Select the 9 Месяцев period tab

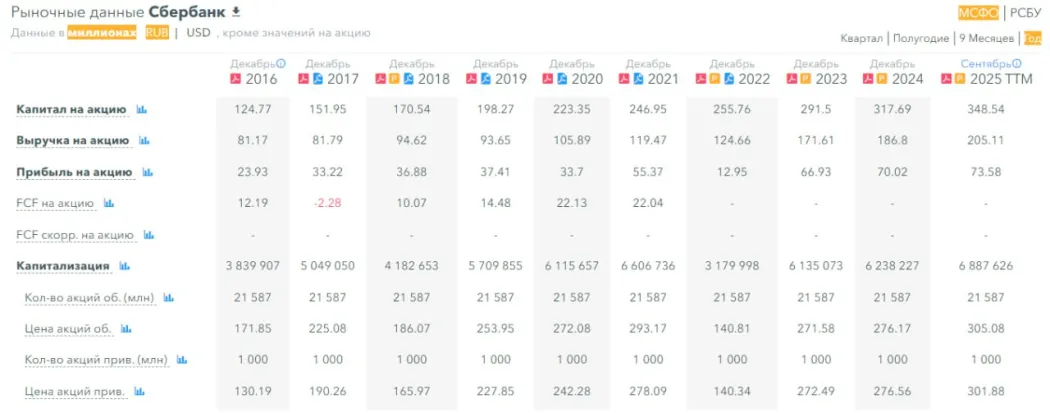[987, 38]
